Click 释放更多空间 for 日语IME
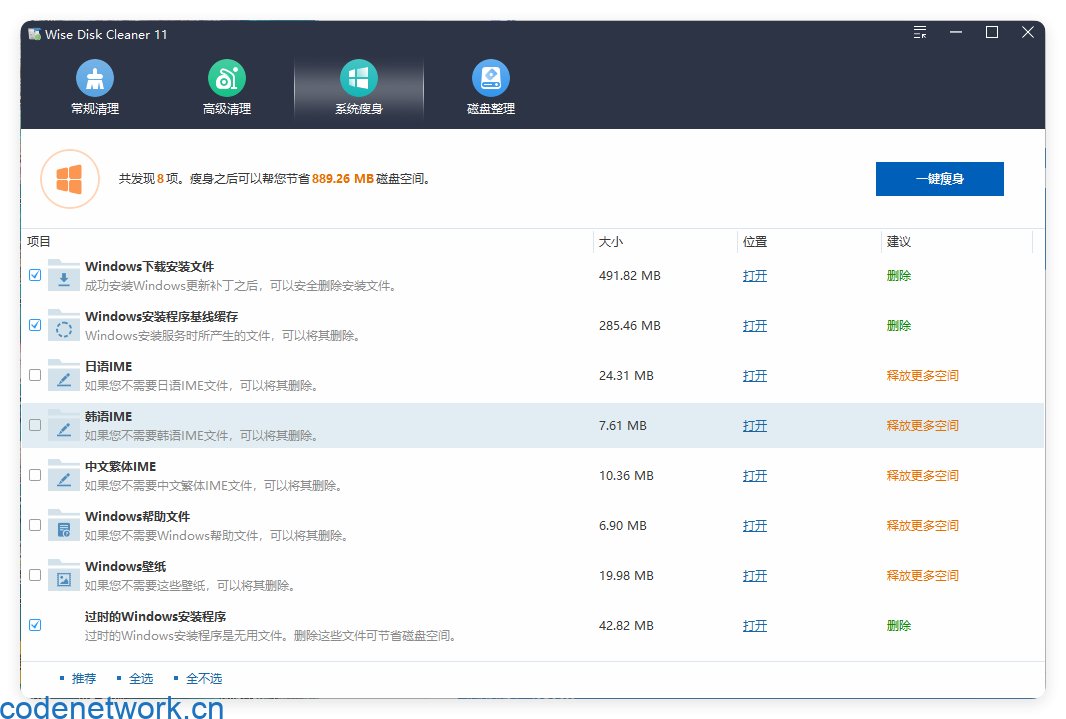 (x=923, y=375)
